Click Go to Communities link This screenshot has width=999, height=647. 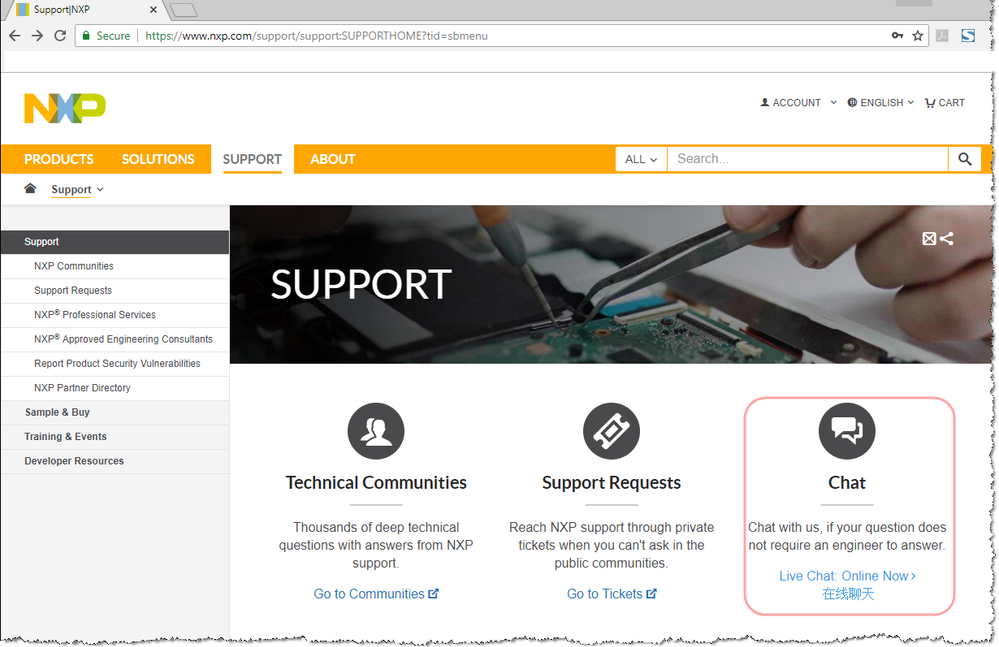[x=376, y=594]
